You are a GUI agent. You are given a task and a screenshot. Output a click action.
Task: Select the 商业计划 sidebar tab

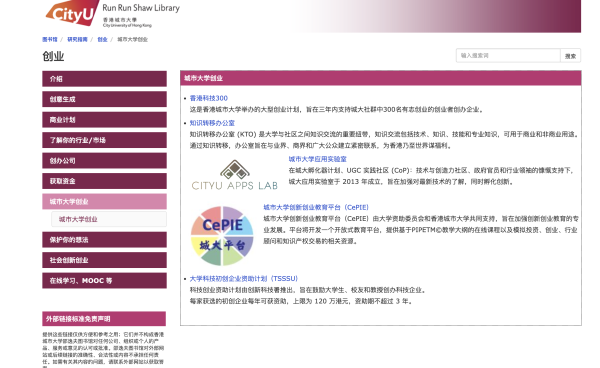[104, 120]
